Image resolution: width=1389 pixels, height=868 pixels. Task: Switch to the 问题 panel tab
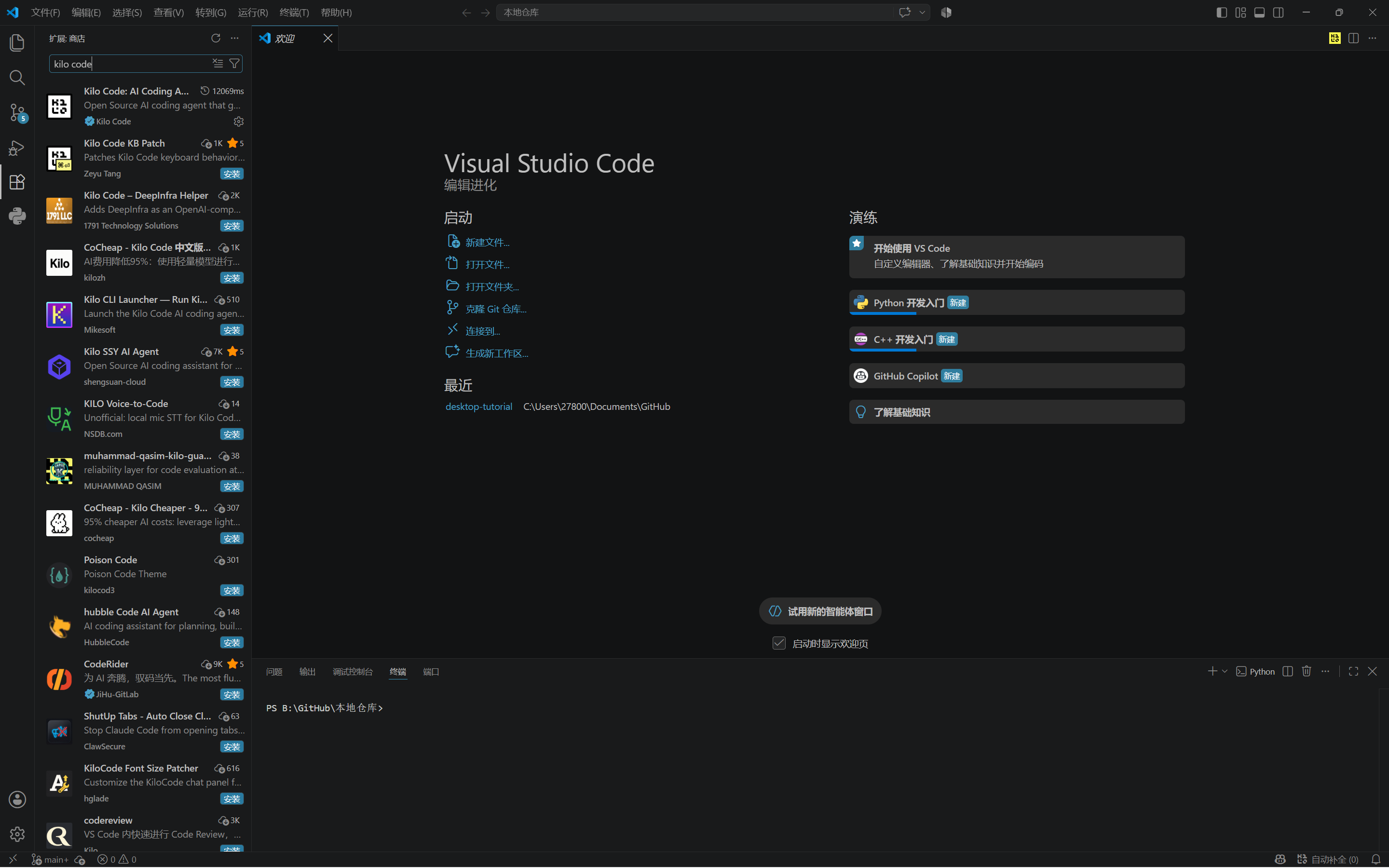(x=274, y=672)
